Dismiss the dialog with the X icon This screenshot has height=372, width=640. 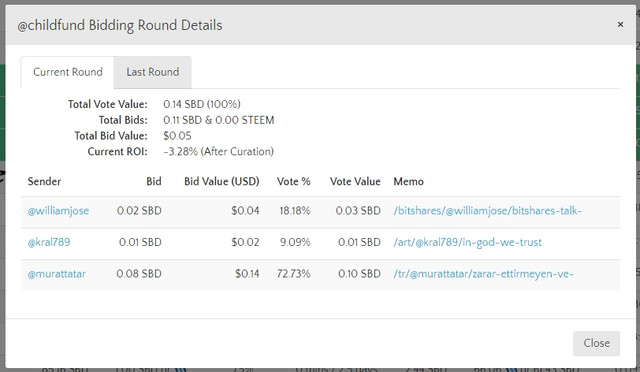point(620,25)
